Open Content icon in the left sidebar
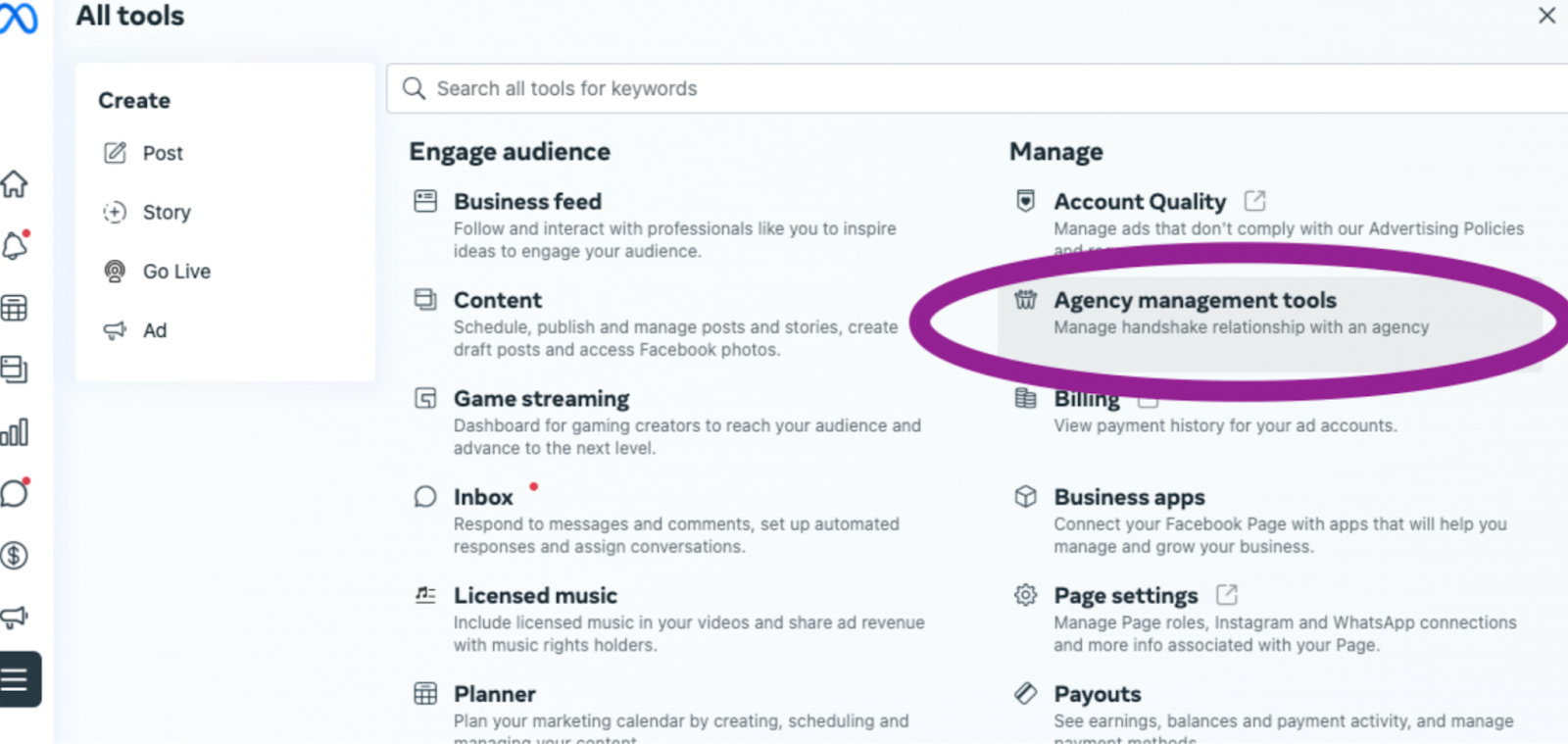This screenshot has height=744, width=1568. [14, 370]
